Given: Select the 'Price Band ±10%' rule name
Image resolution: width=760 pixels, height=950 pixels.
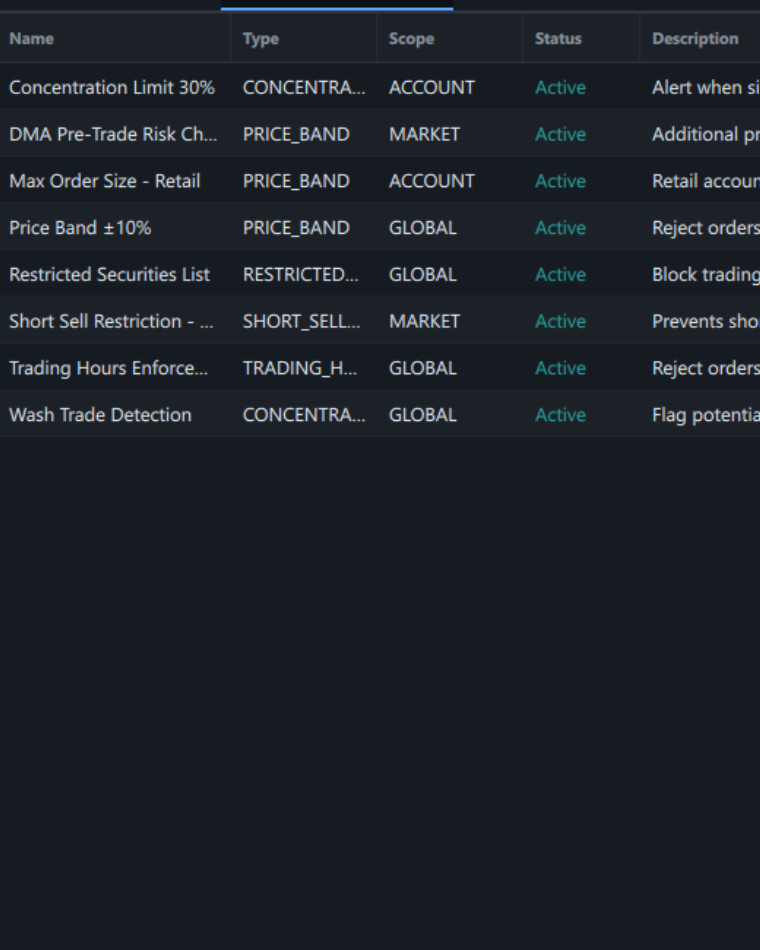Looking at the screenshot, I should 80,227.
